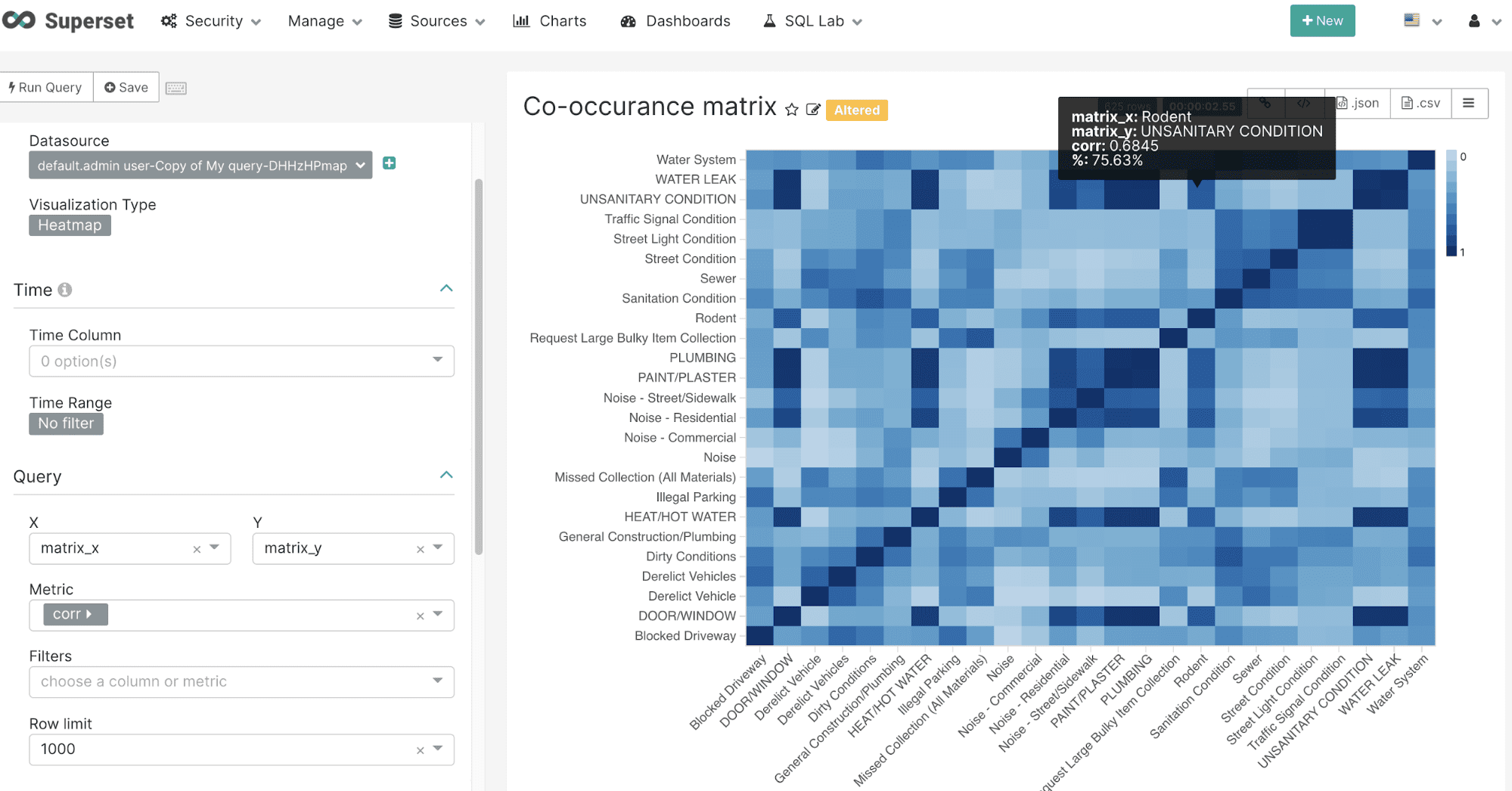The height and width of the screenshot is (791, 1512).
Task: Open the Manage menu
Action: pos(324,21)
